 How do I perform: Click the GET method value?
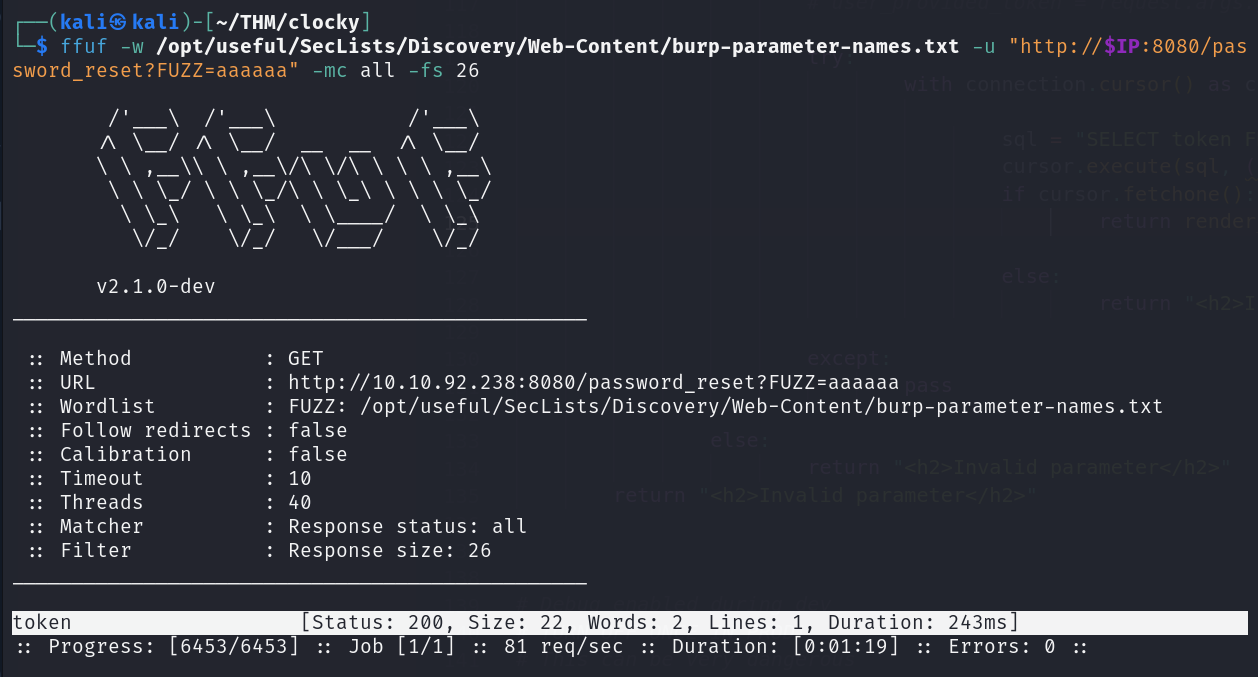tap(306, 358)
